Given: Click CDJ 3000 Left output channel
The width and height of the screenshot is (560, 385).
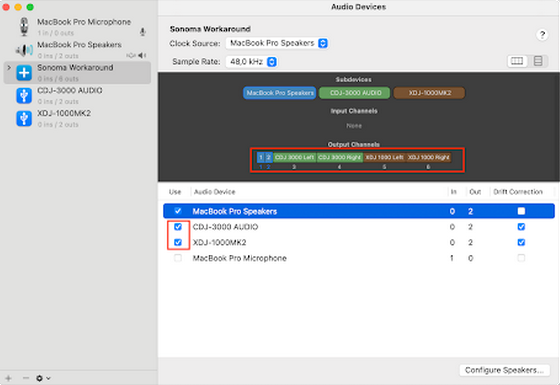Looking at the screenshot, I should [x=295, y=158].
